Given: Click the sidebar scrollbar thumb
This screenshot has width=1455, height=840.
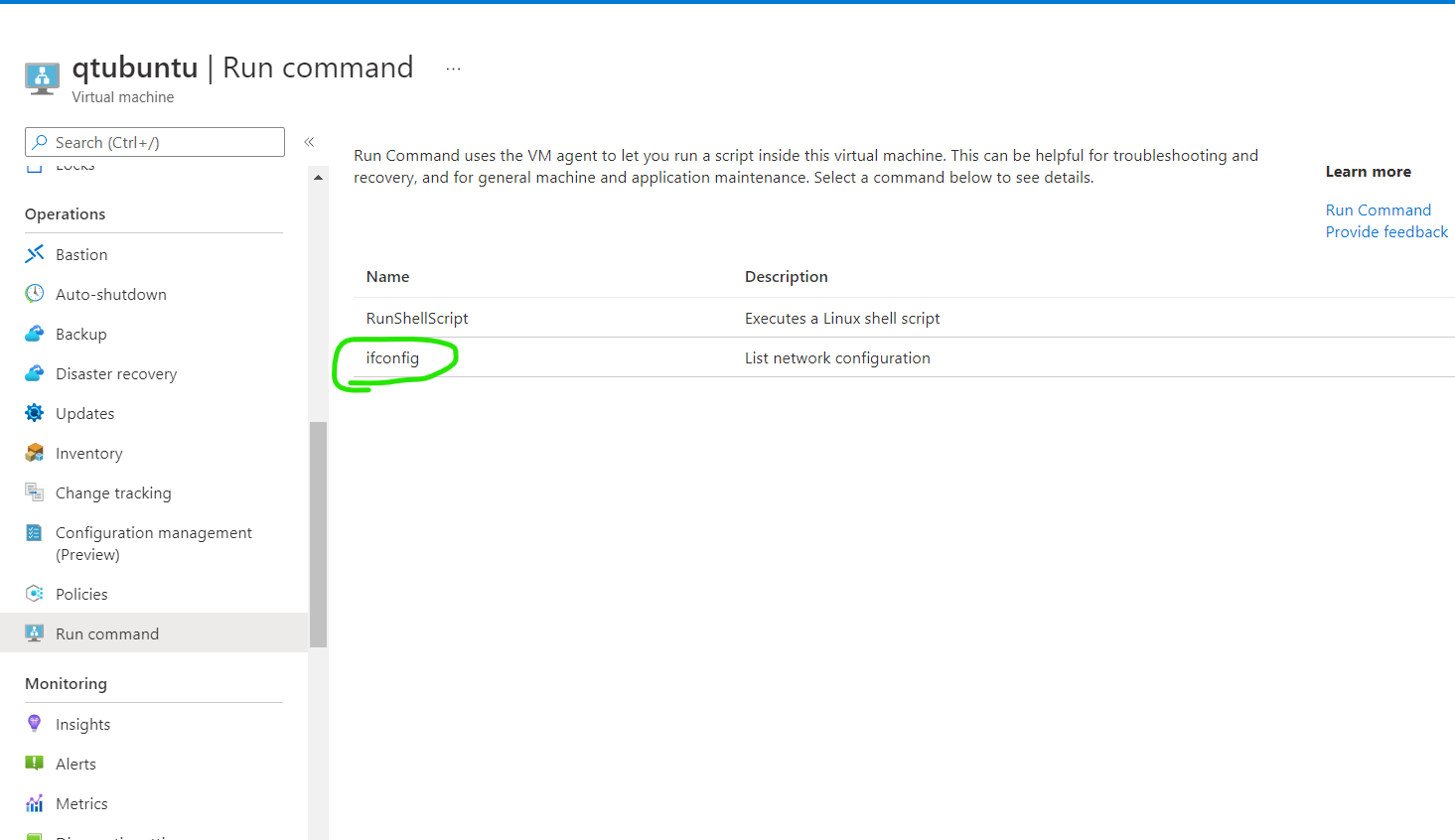Looking at the screenshot, I should click(318, 534).
